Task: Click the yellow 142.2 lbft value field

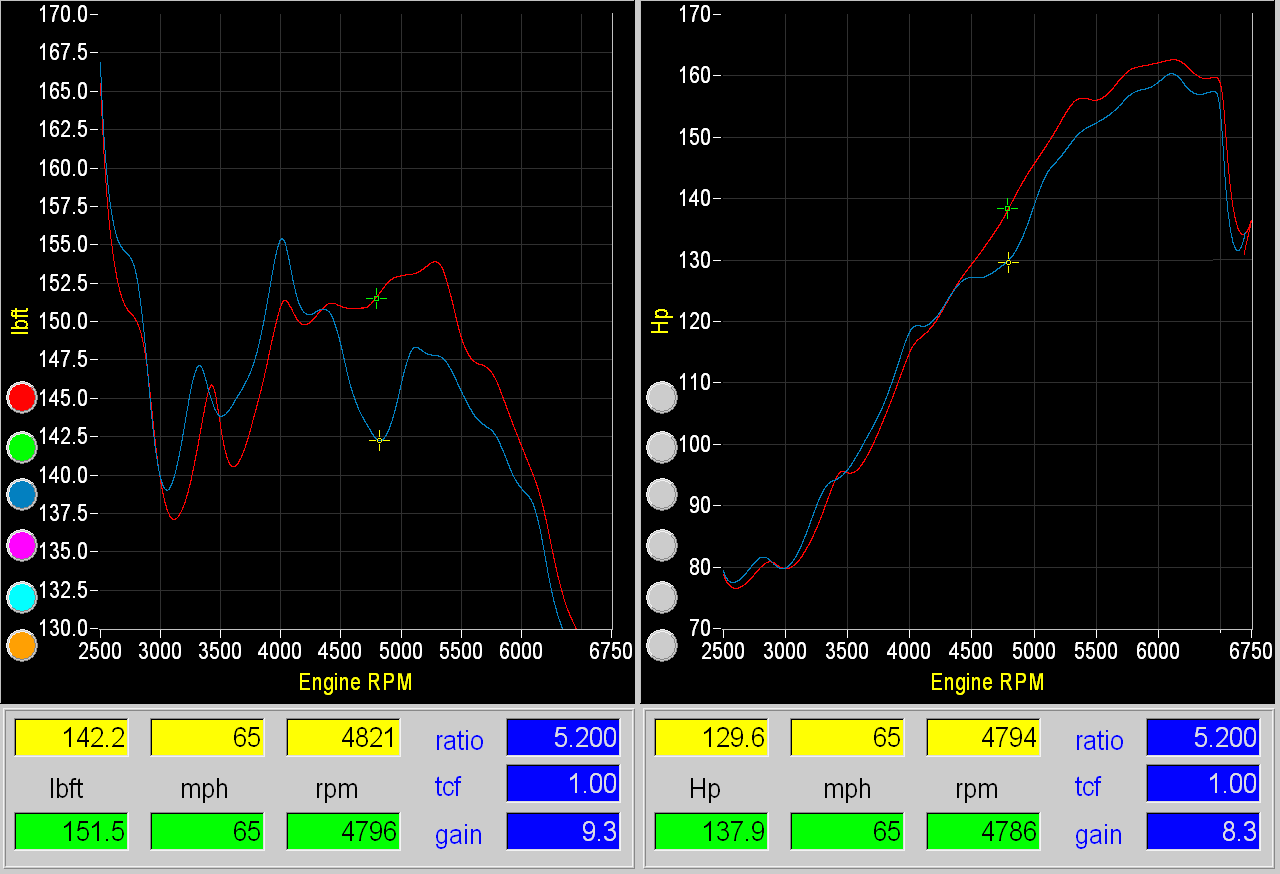Action: tap(71, 738)
